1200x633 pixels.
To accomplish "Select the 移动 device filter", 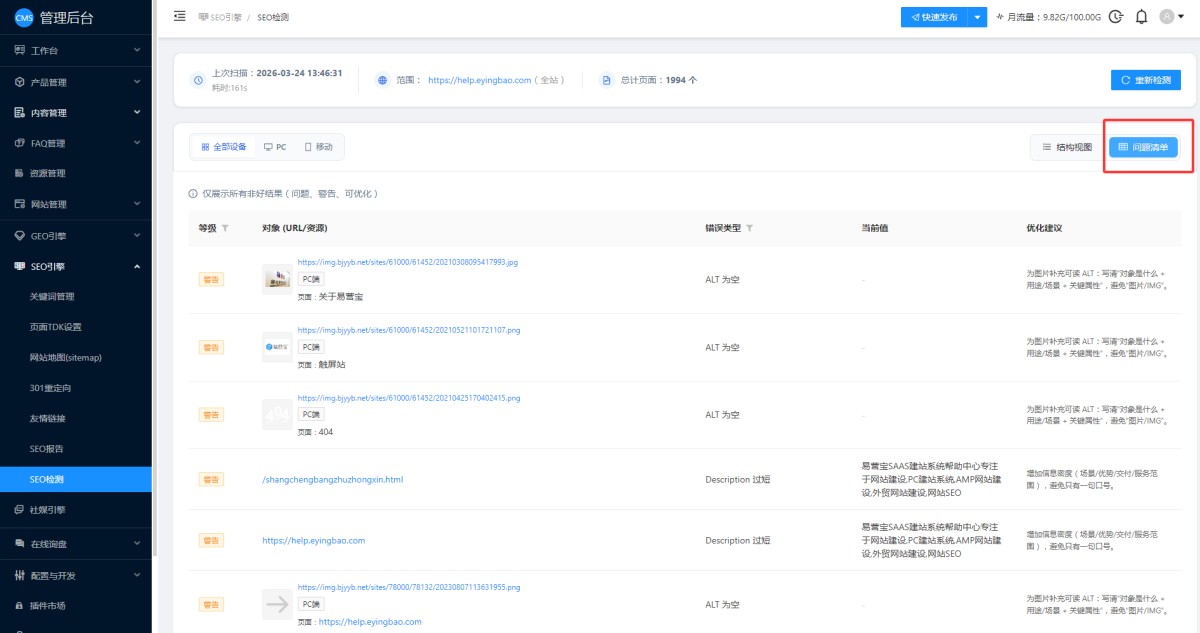I will point(319,147).
